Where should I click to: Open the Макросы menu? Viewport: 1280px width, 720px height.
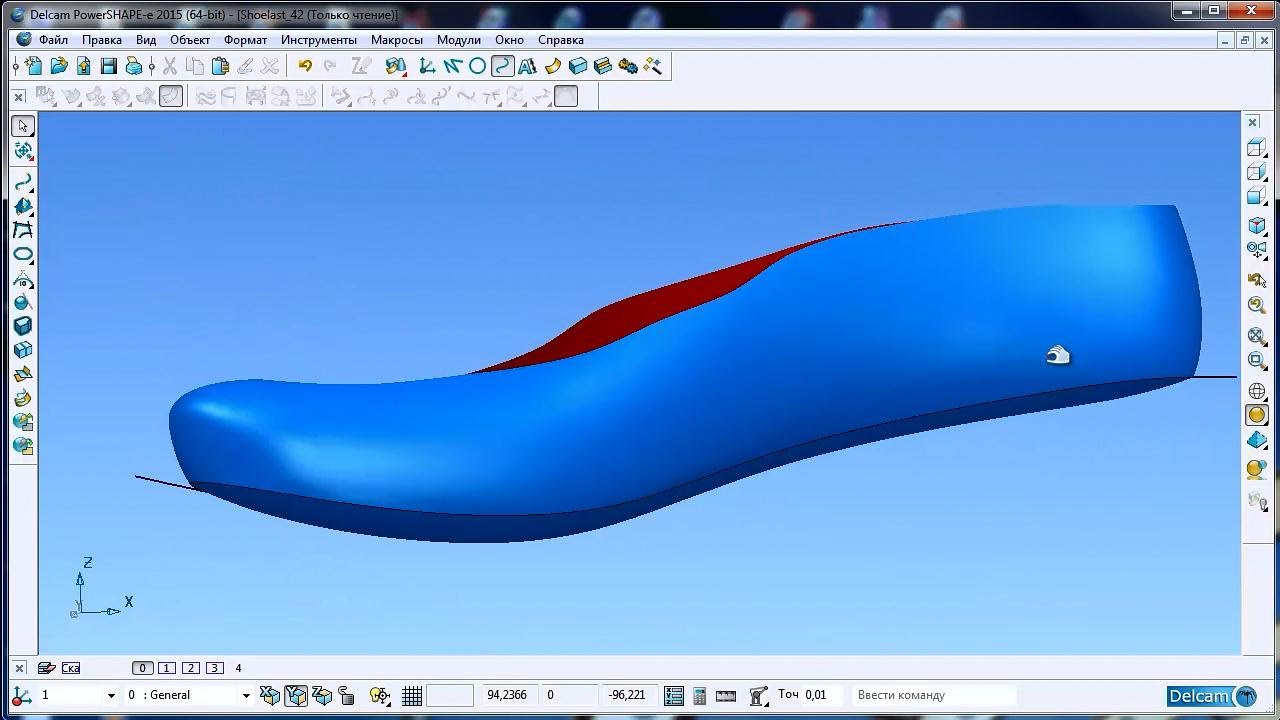(397, 40)
